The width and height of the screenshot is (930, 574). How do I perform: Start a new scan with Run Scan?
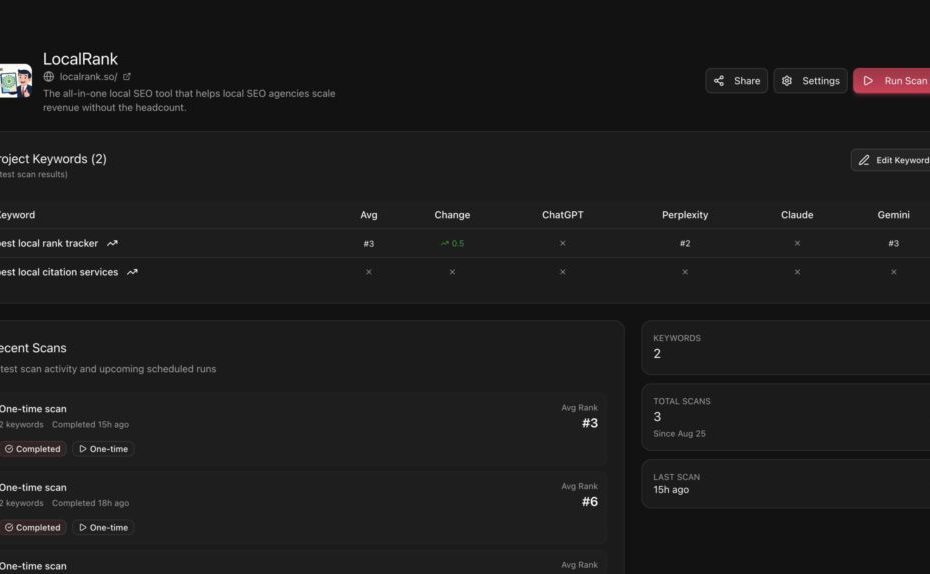click(x=891, y=81)
